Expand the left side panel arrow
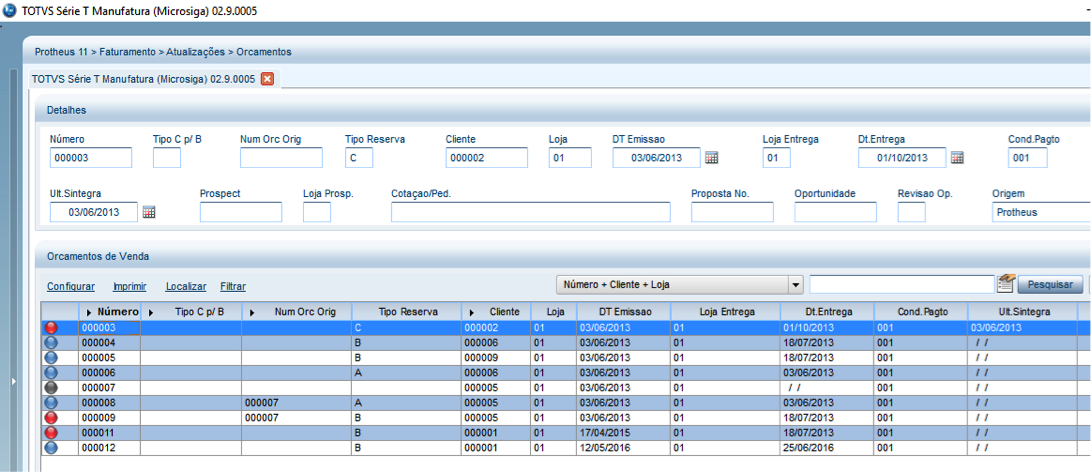Screen dimensions: 1091x472 [x=13, y=381]
